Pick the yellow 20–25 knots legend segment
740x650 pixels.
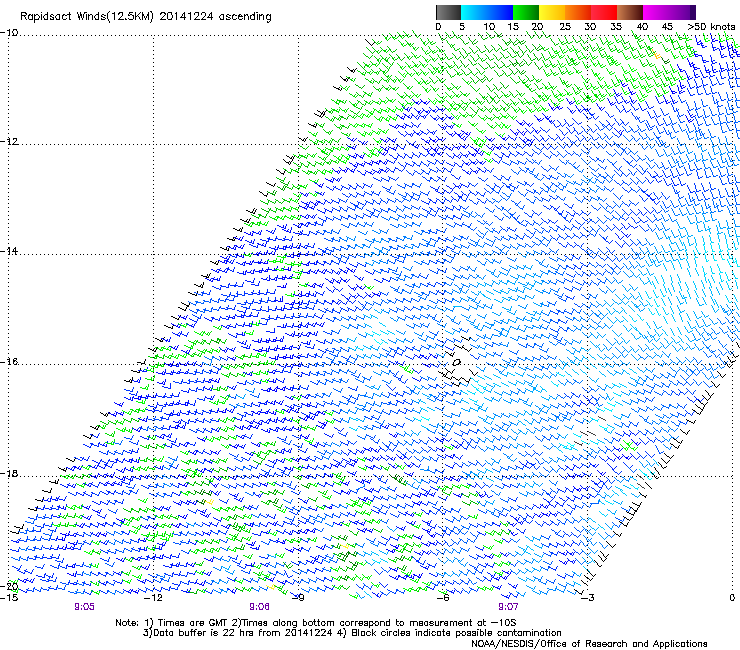(552, 12)
